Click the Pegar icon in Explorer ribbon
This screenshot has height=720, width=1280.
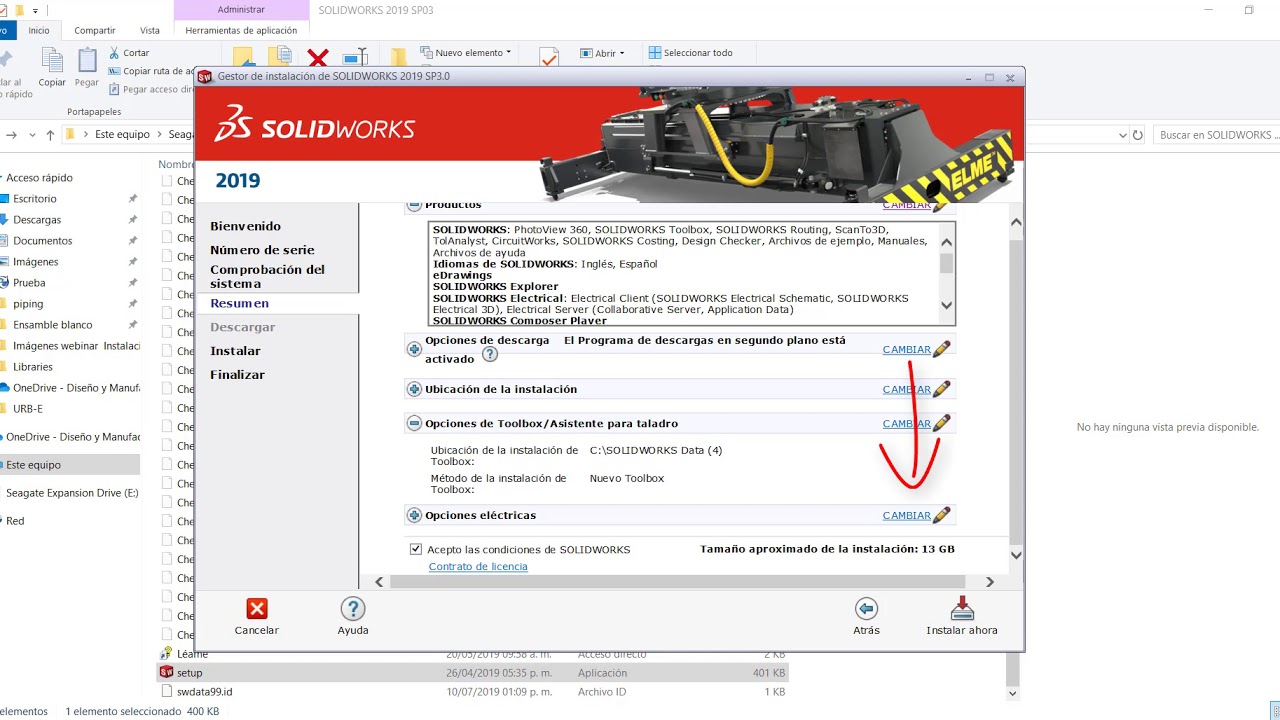point(87,61)
